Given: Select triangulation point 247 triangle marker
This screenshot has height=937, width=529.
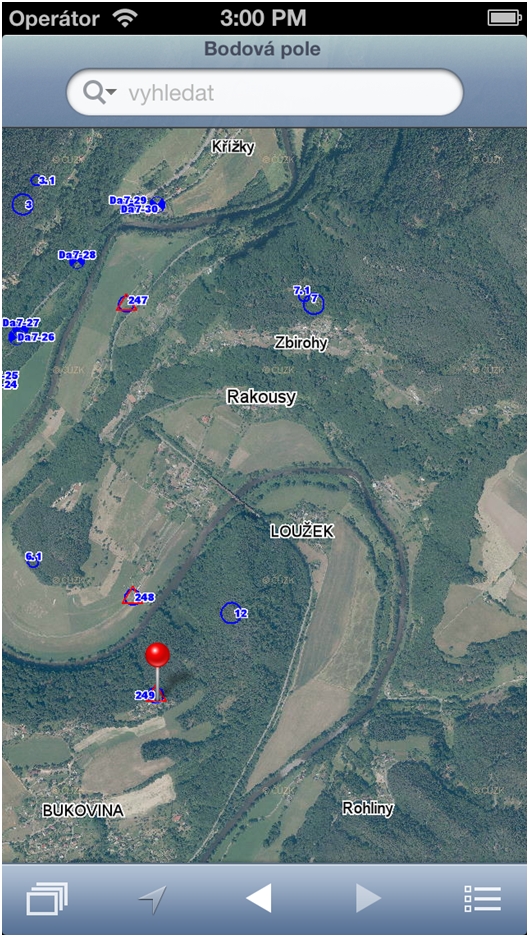Looking at the screenshot, I should 126,304.
